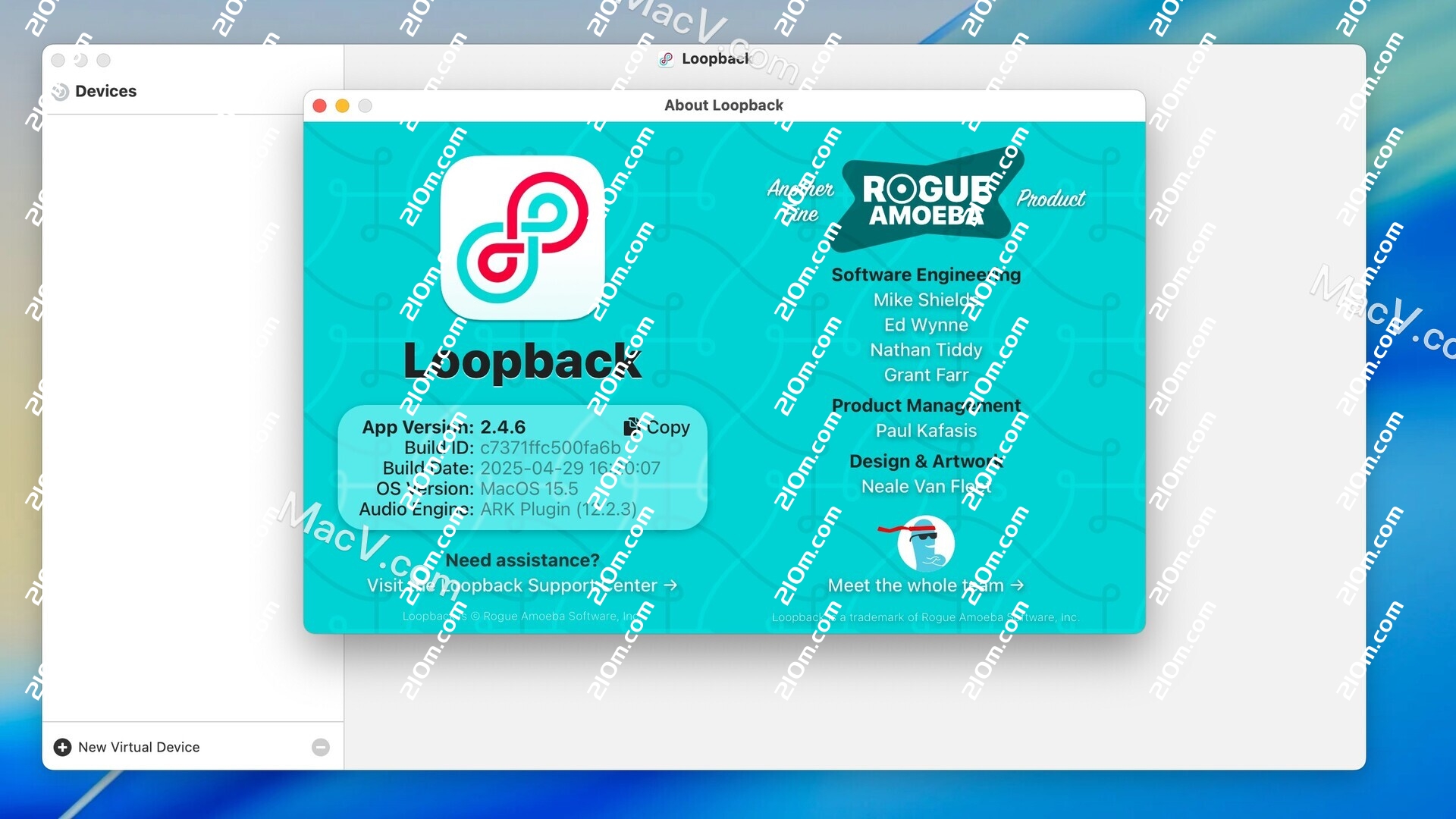Viewport: 1456px width, 819px height.
Task: Click the minus remove device button
Action: (321, 747)
